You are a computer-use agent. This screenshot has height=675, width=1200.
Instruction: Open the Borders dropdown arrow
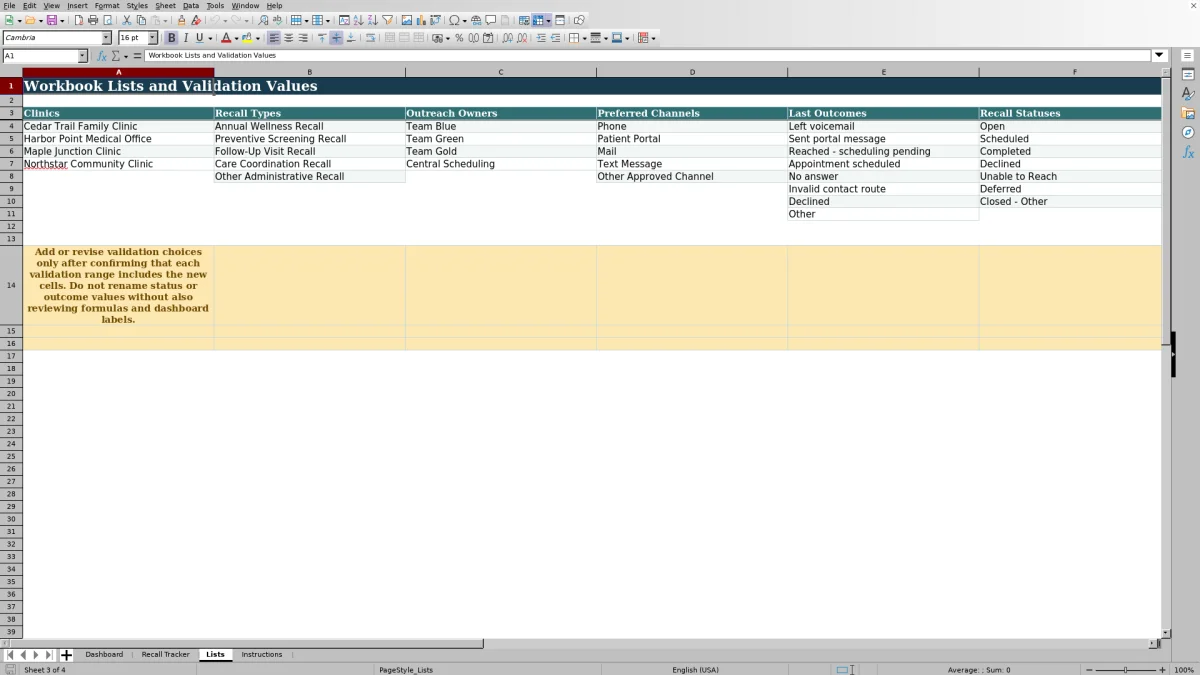pyautogui.click(x=585, y=38)
